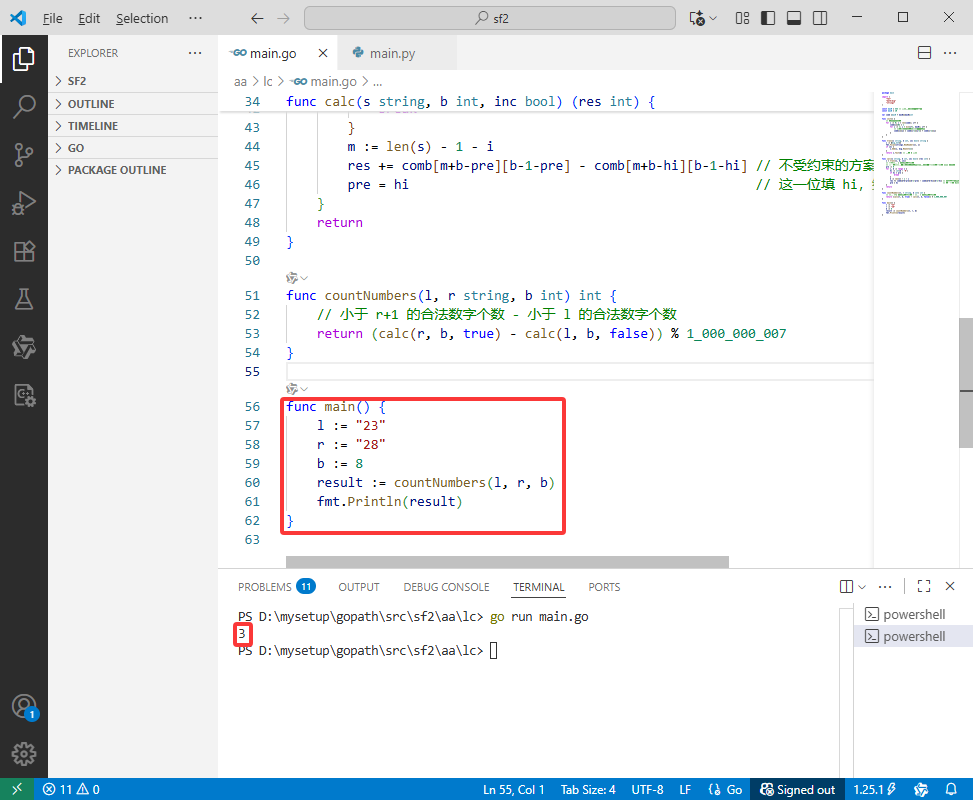Expand the PACKAGE OUTLINE section
The height and width of the screenshot is (800, 973).
point(133,170)
